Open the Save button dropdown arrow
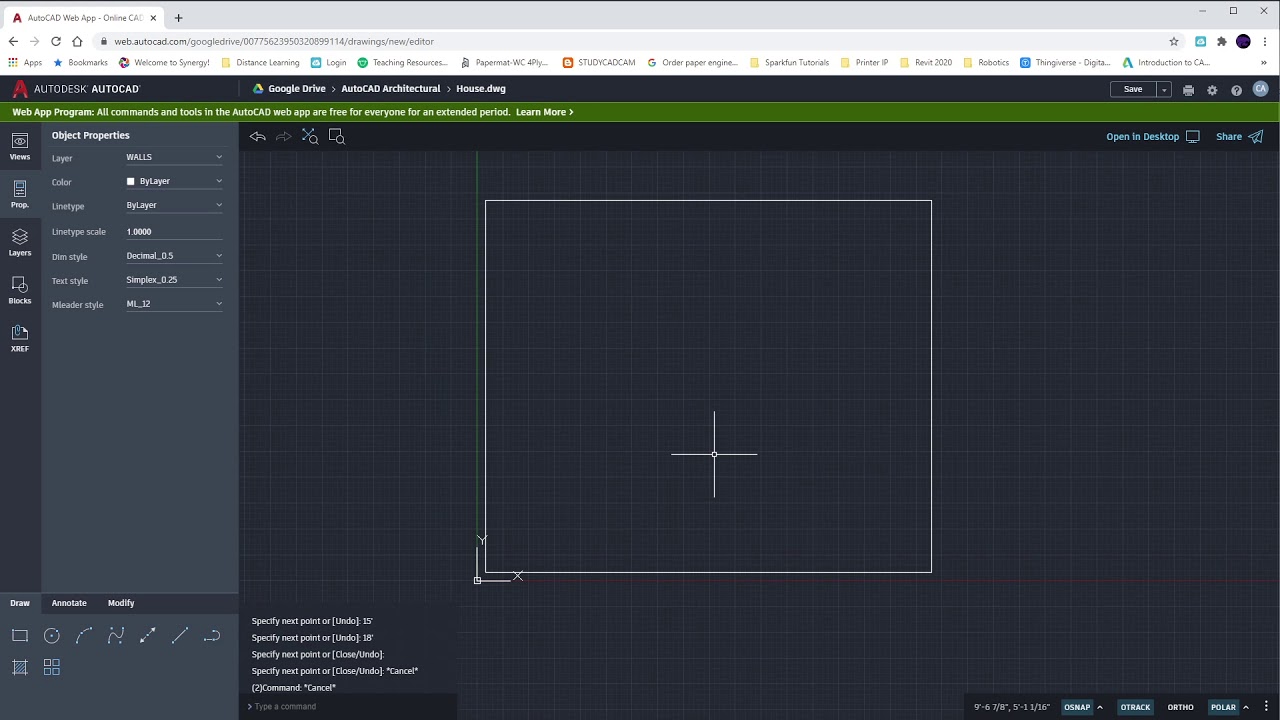 (x=1164, y=89)
